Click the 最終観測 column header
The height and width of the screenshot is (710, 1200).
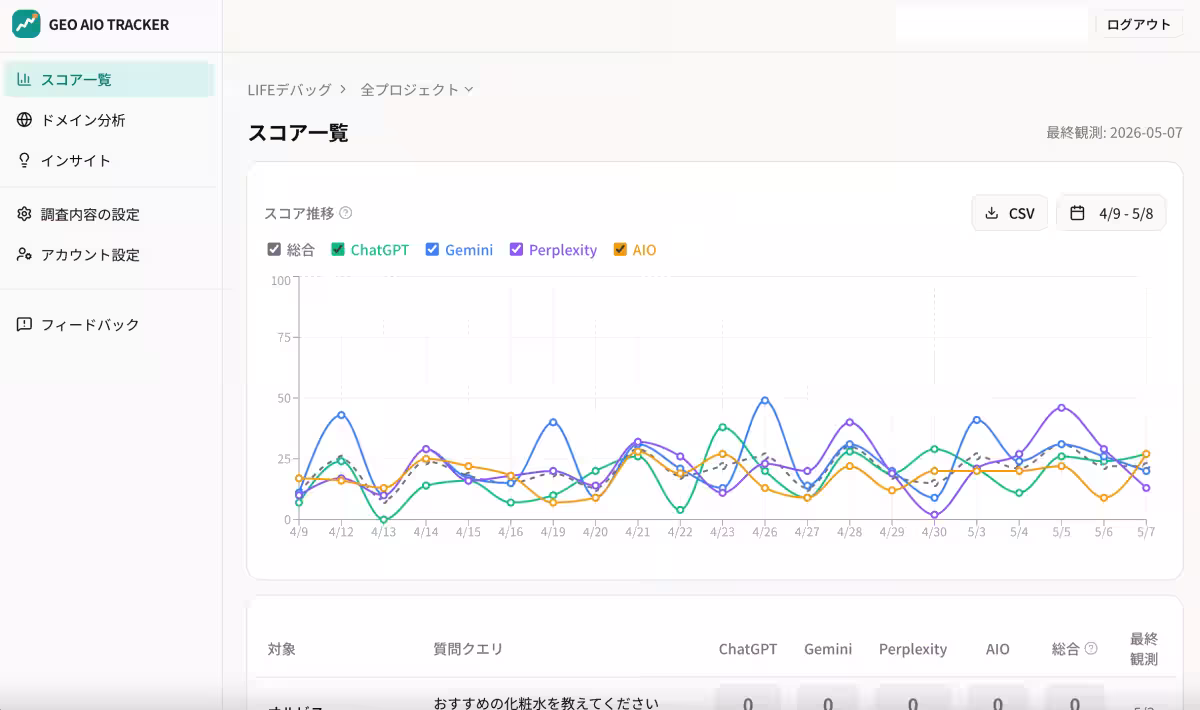1144,648
